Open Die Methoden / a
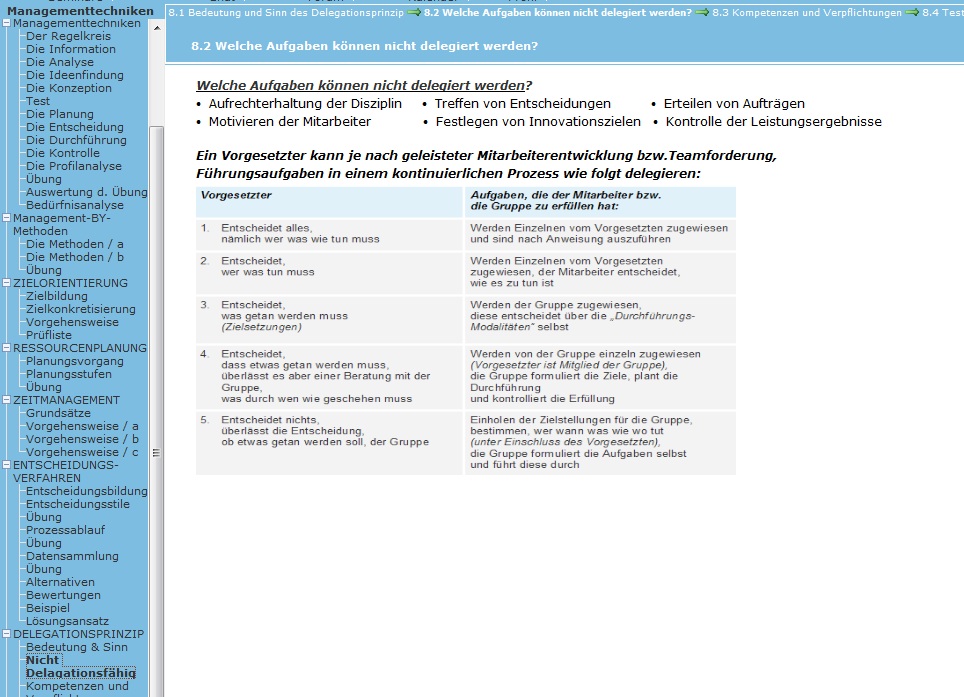Screen dimensions: 964x697 (x=74, y=244)
